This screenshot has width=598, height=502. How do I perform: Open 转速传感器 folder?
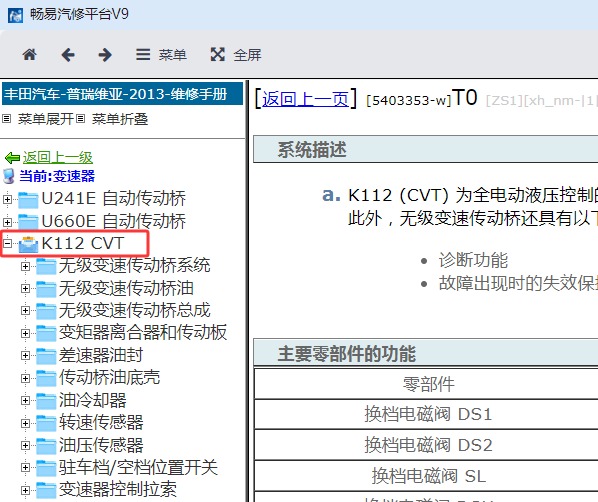click(101, 423)
